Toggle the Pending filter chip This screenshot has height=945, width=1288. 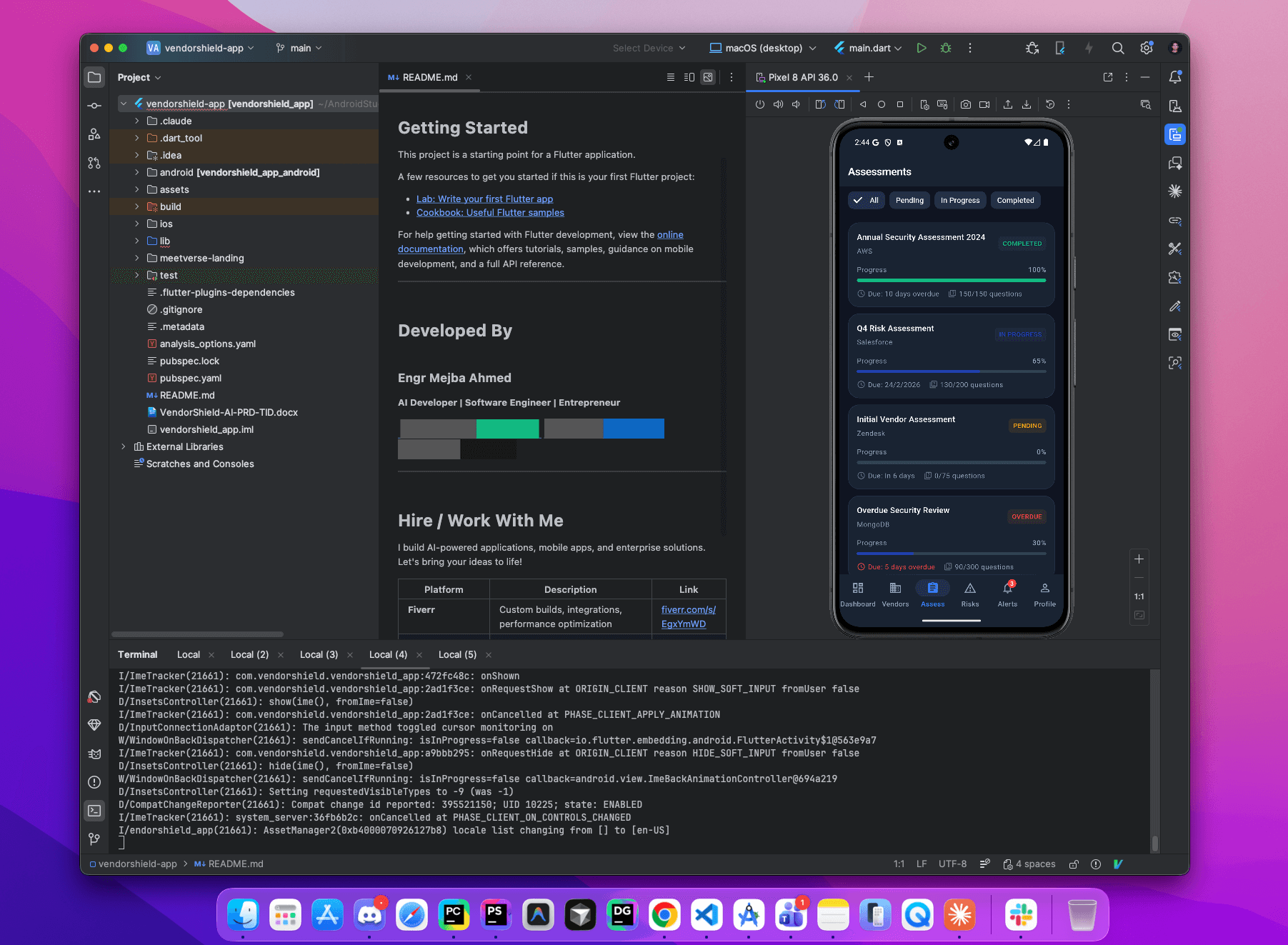point(909,201)
